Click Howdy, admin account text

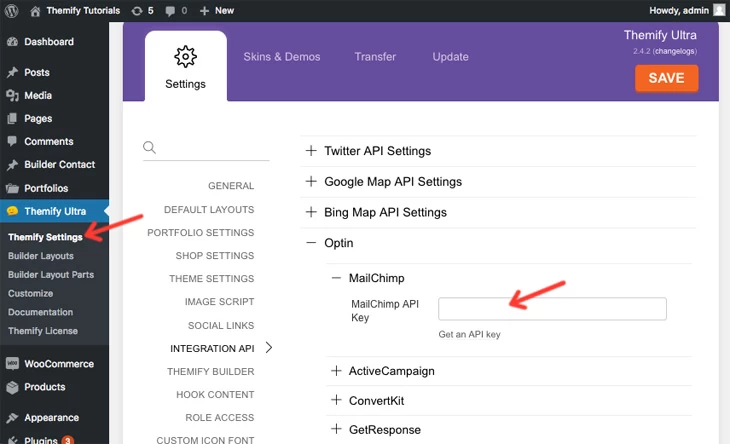coord(679,10)
